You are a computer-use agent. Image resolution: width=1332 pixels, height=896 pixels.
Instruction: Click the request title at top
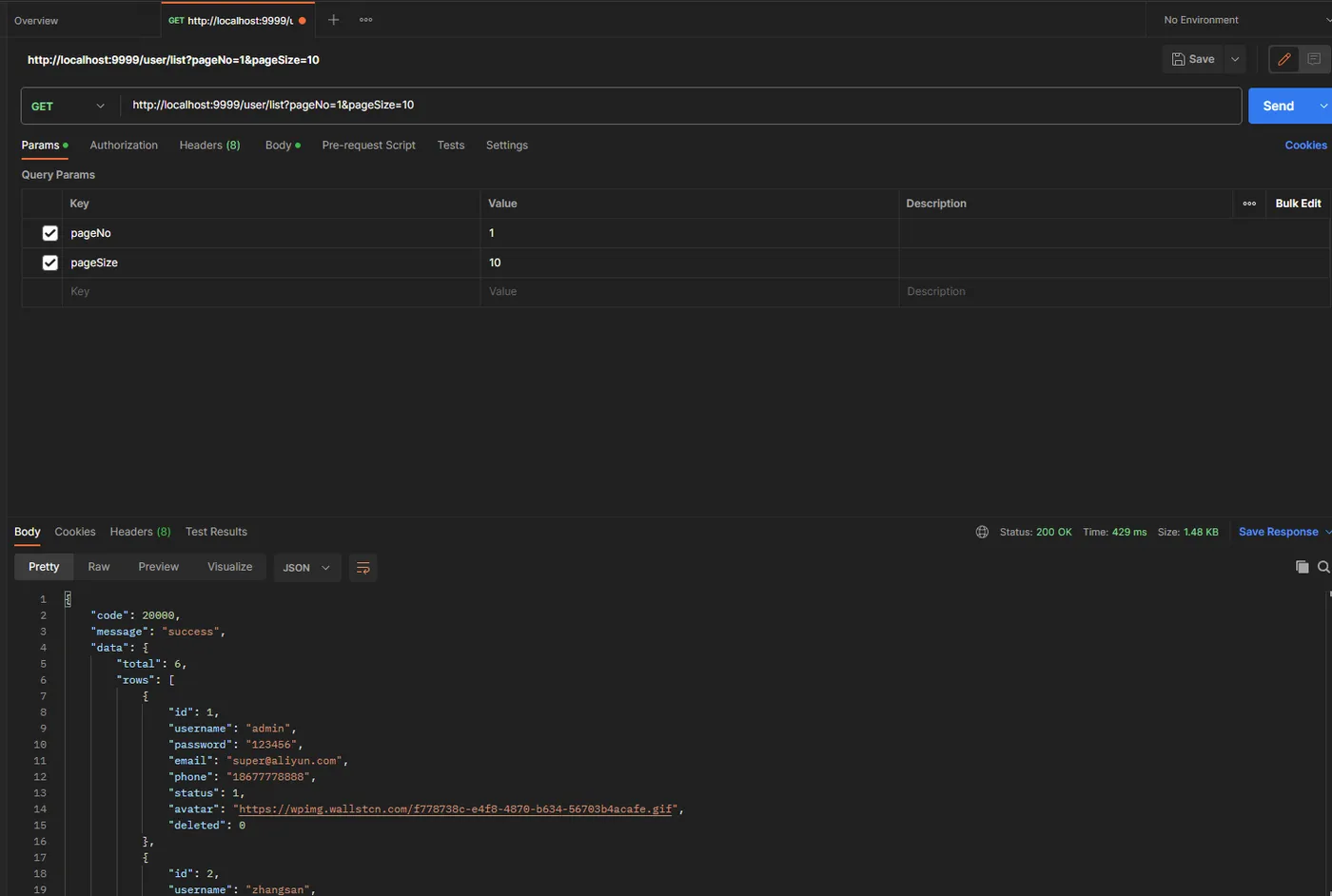(x=173, y=60)
